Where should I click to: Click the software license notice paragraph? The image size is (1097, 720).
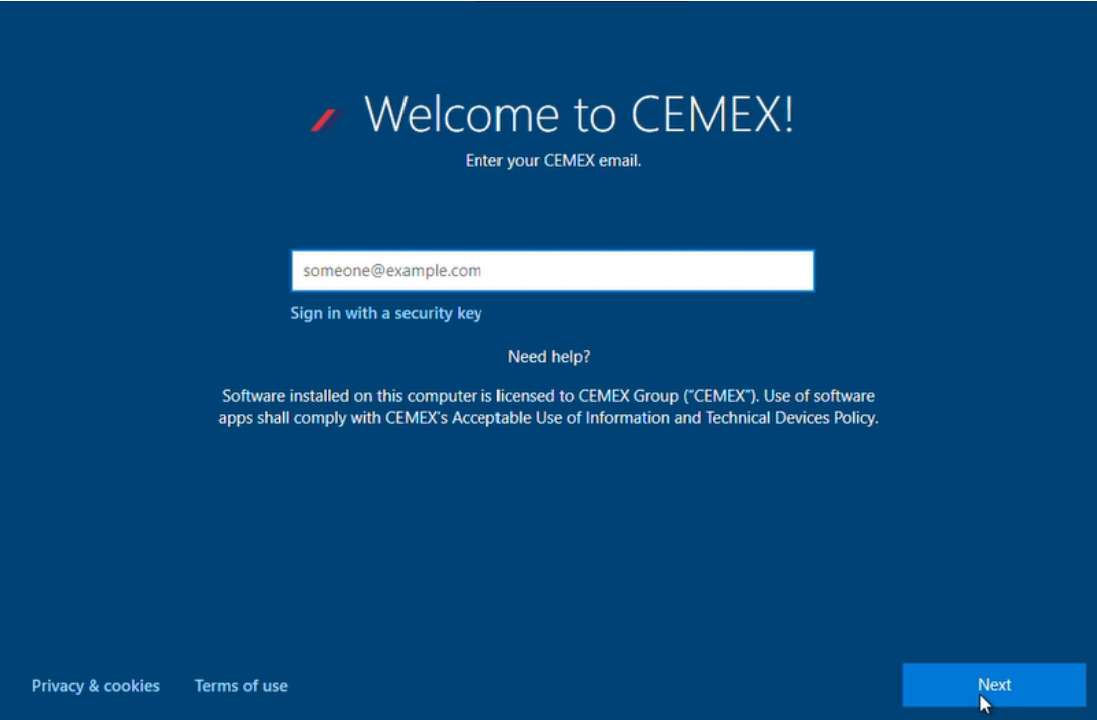[x=548, y=407]
